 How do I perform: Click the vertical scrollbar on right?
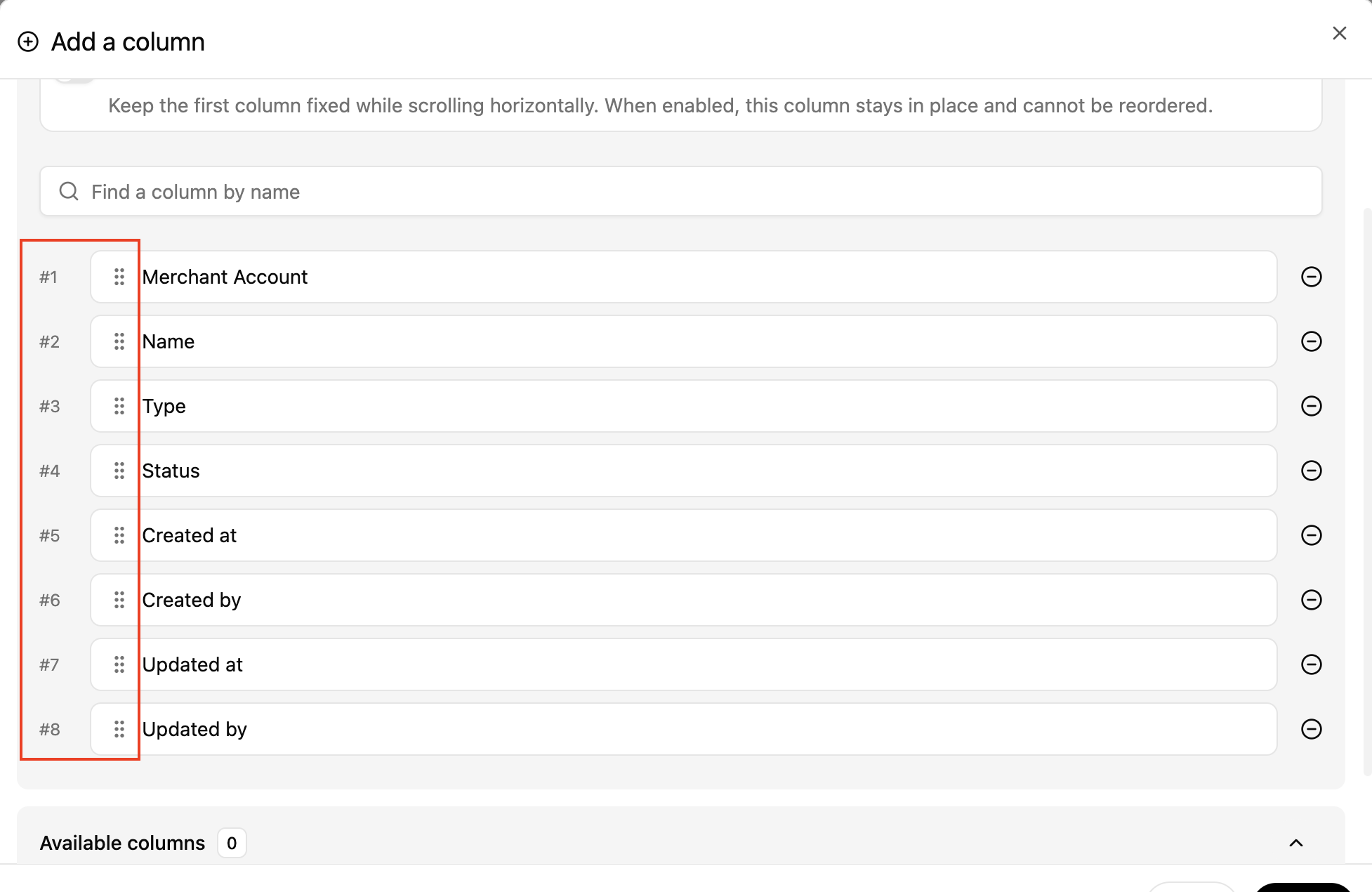pyautogui.click(x=1366, y=492)
